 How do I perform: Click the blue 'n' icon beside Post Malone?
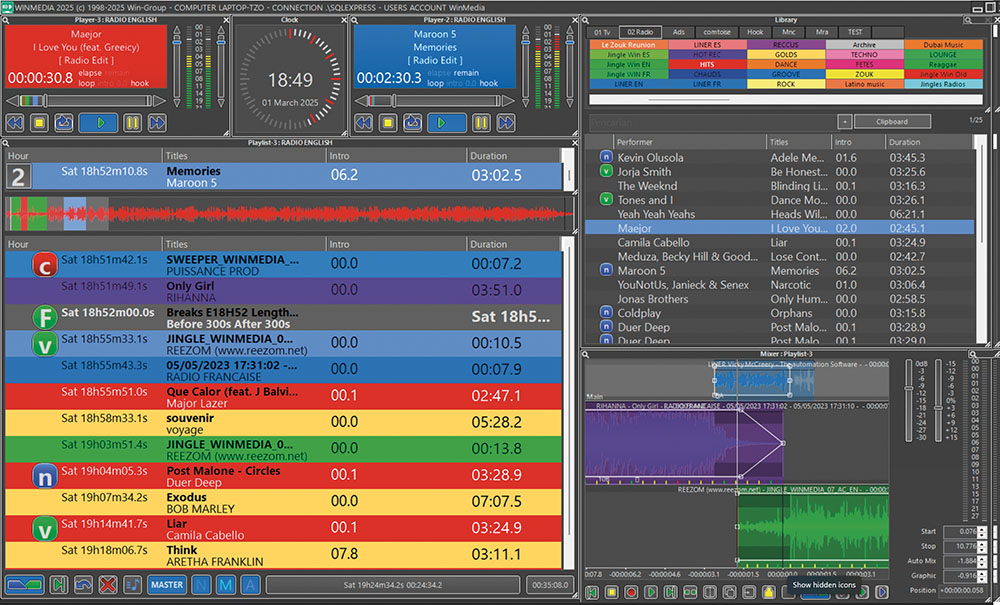(44, 475)
